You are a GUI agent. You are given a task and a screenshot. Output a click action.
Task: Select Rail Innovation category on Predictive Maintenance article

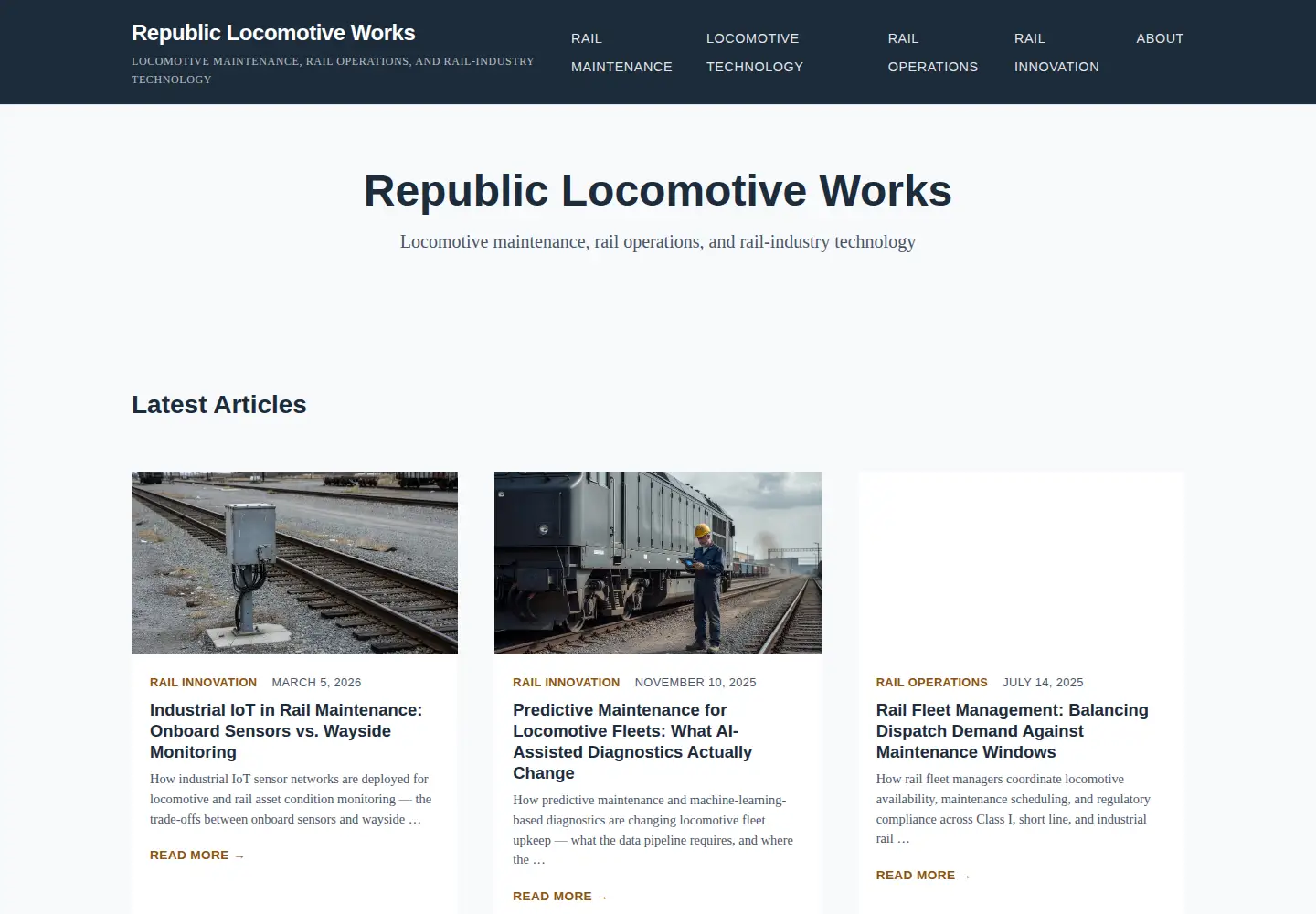[566, 683]
